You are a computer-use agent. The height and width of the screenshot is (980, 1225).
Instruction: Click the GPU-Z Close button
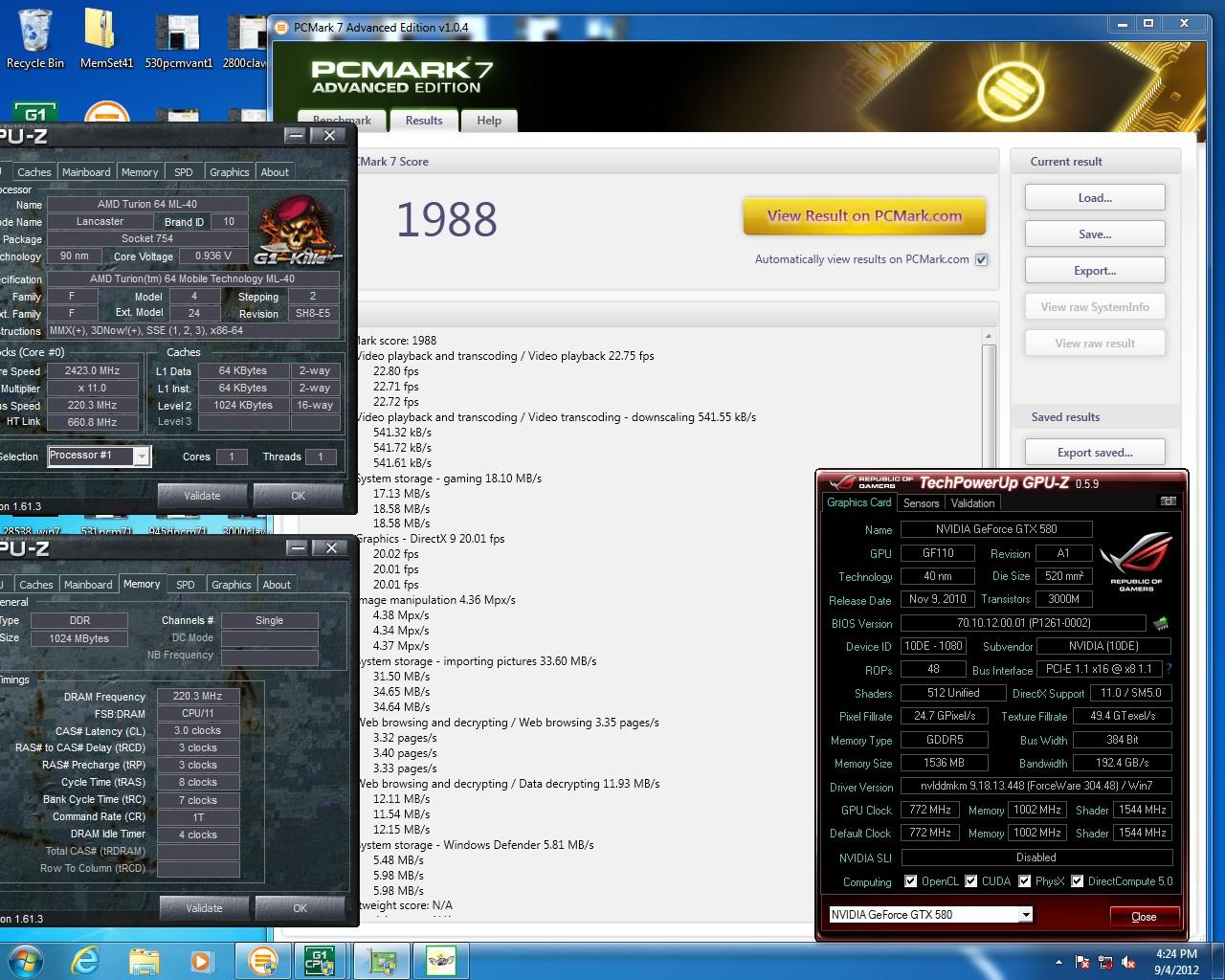[x=1144, y=916]
